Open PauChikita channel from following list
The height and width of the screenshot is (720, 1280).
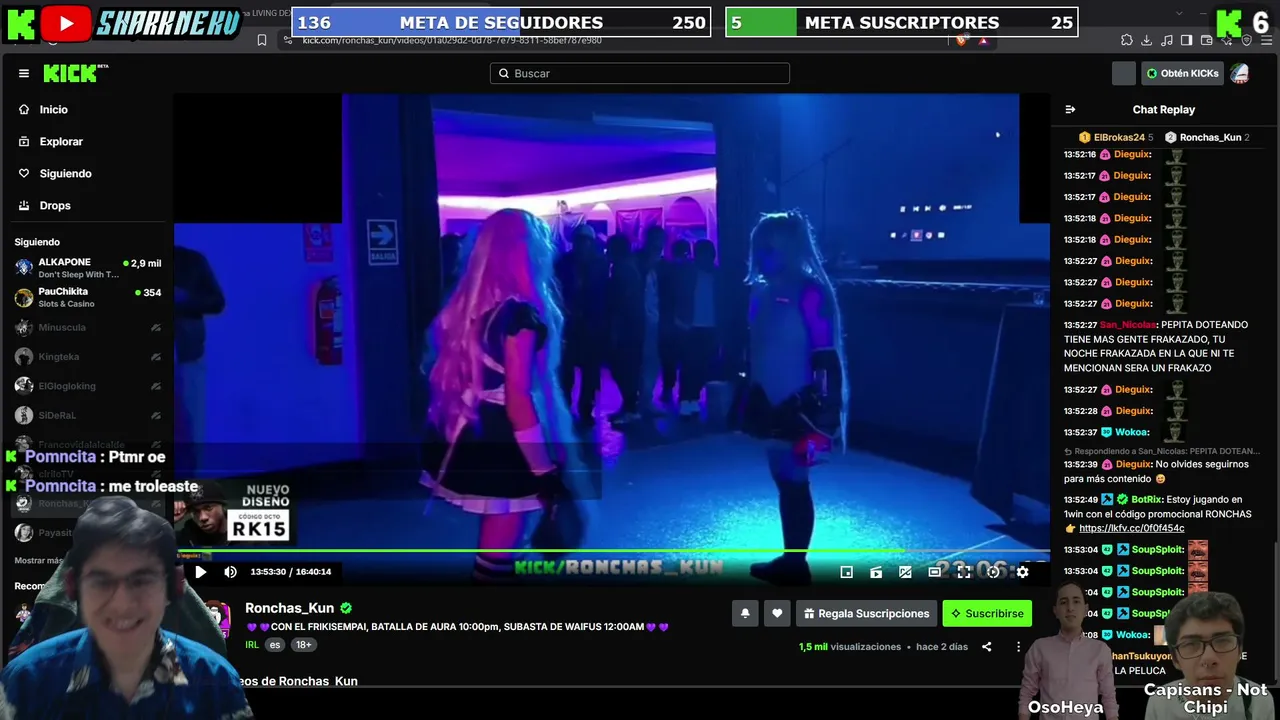[x=88, y=297]
